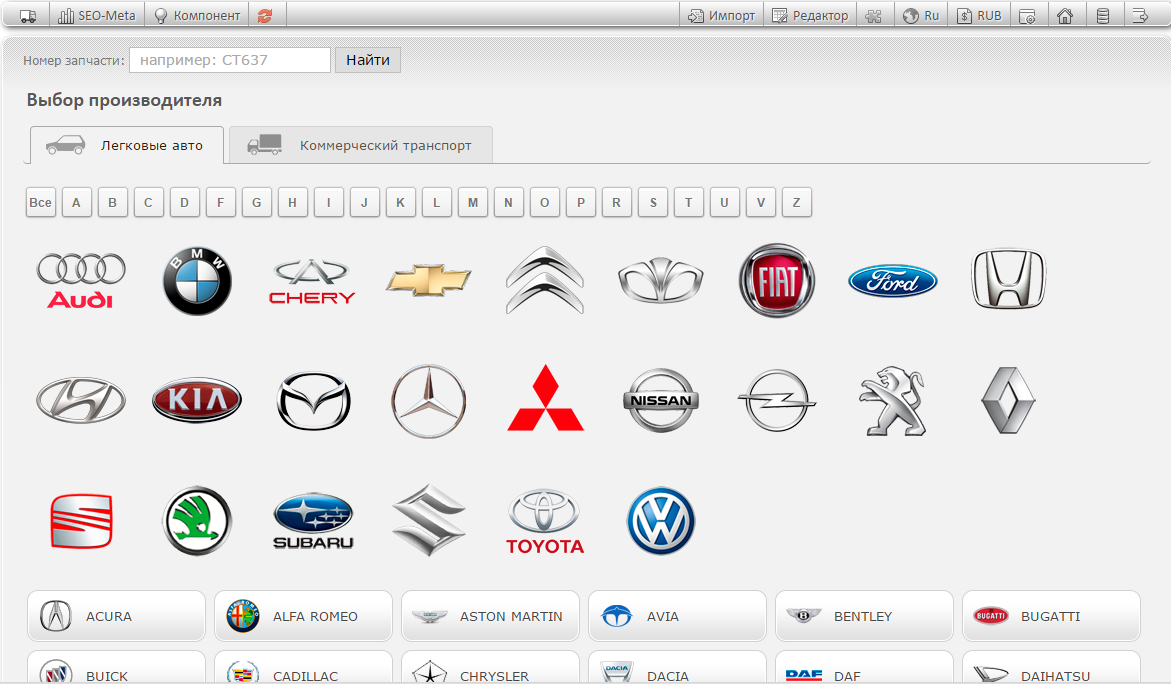Image resolution: width=1171 pixels, height=684 pixels.
Task: Open the Импорт tool
Action: point(721,15)
